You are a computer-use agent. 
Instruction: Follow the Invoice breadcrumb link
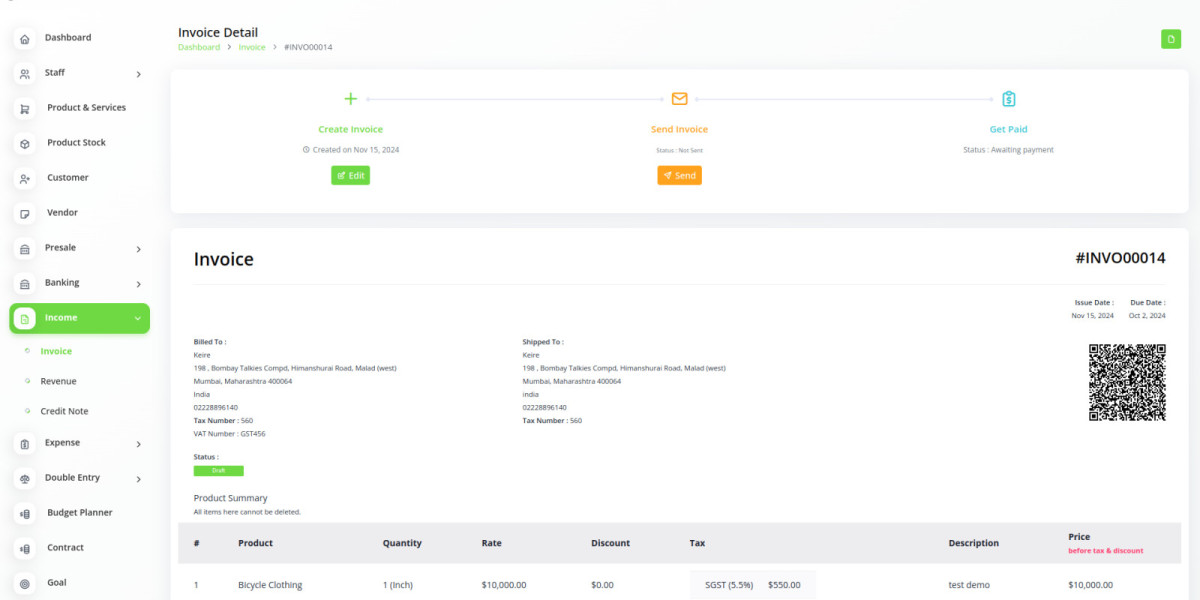(x=252, y=47)
